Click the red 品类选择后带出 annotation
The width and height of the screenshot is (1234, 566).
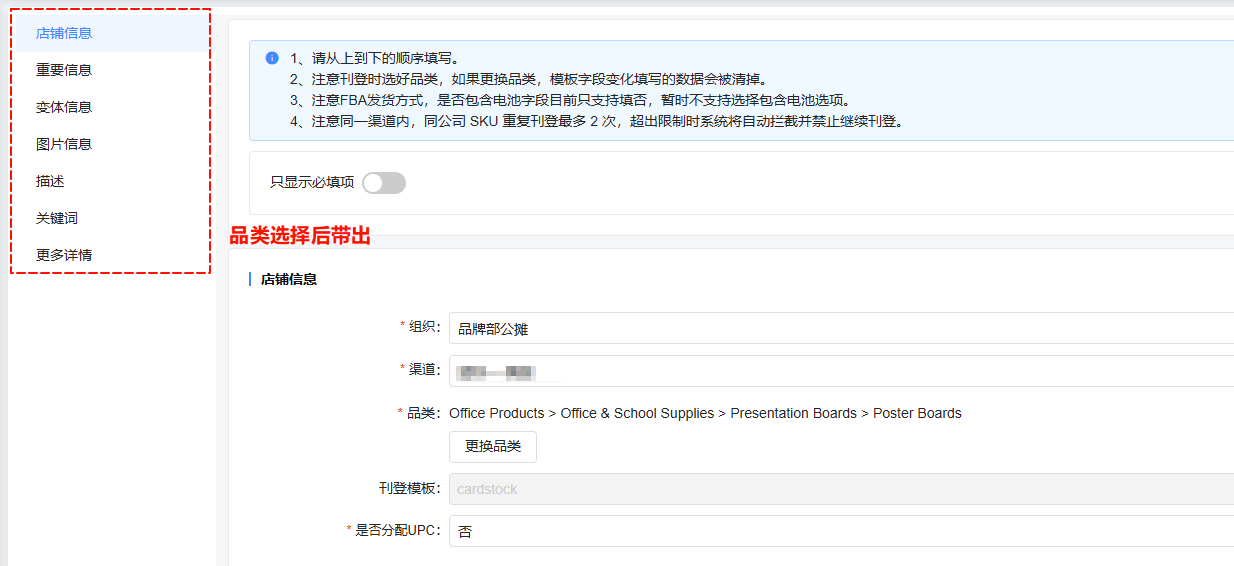click(x=300, y=236)
